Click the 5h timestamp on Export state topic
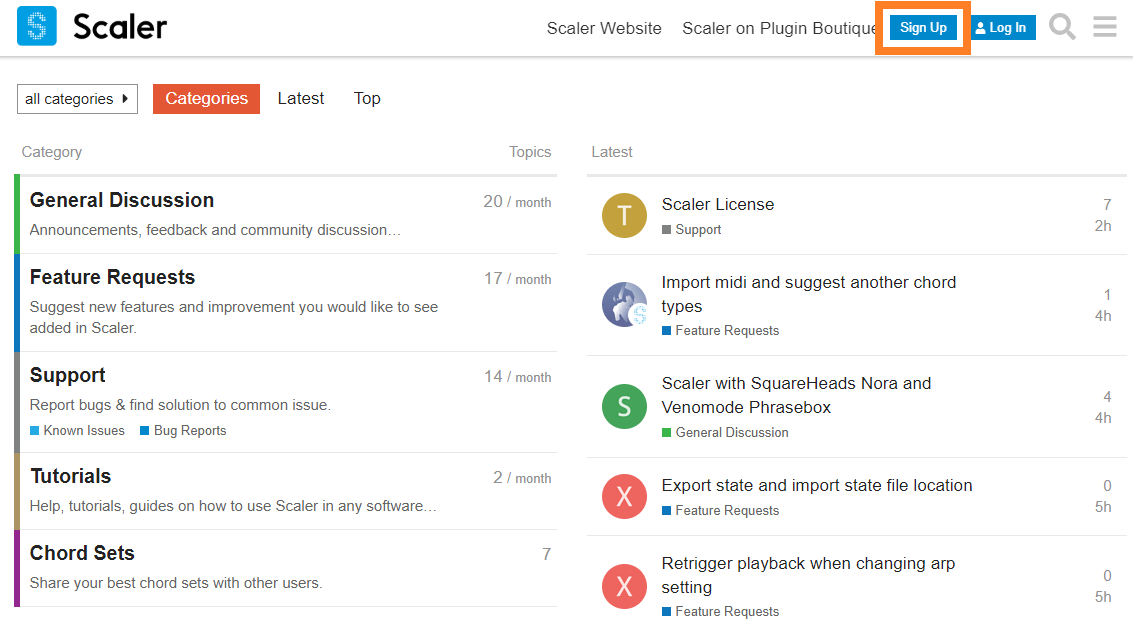 click(1103, 507)
